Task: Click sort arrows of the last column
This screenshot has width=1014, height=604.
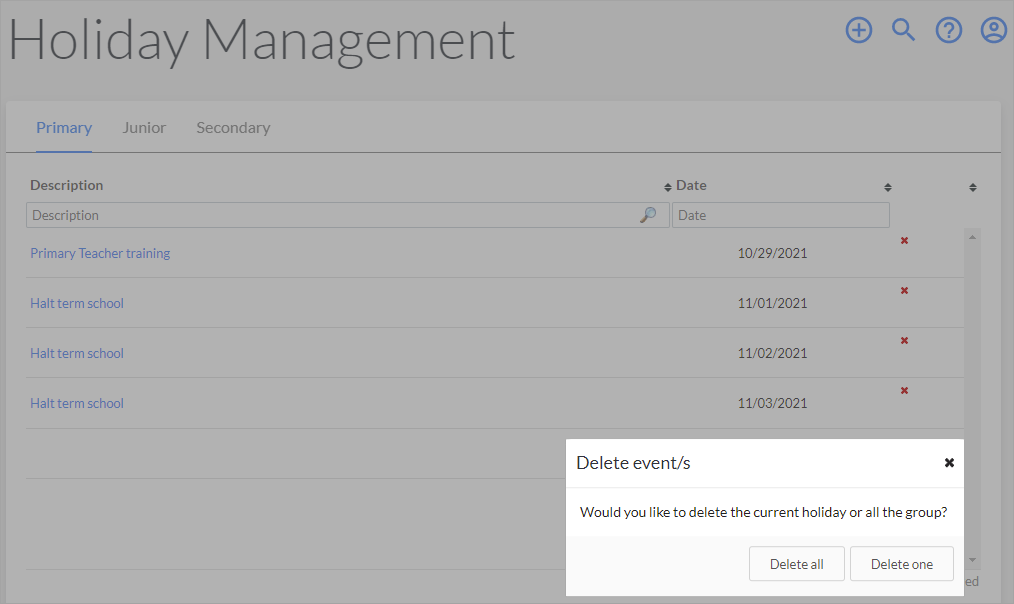Action: click(973, 188)
